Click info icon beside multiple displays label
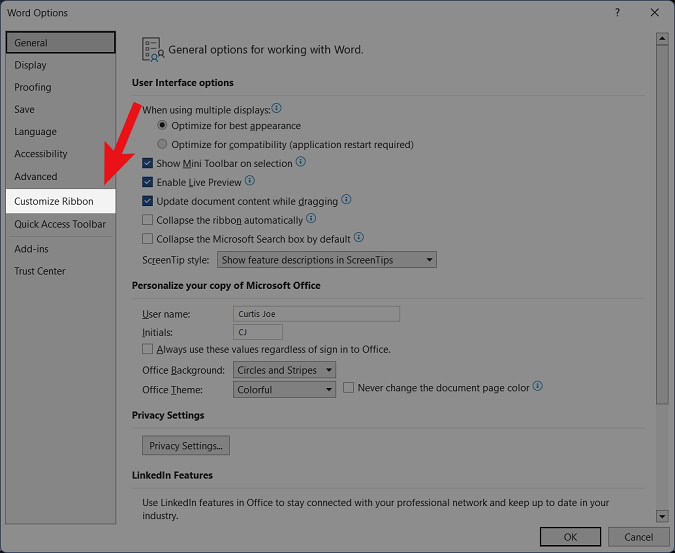Screen dimensions: 675x553 (x=277, y=108)
